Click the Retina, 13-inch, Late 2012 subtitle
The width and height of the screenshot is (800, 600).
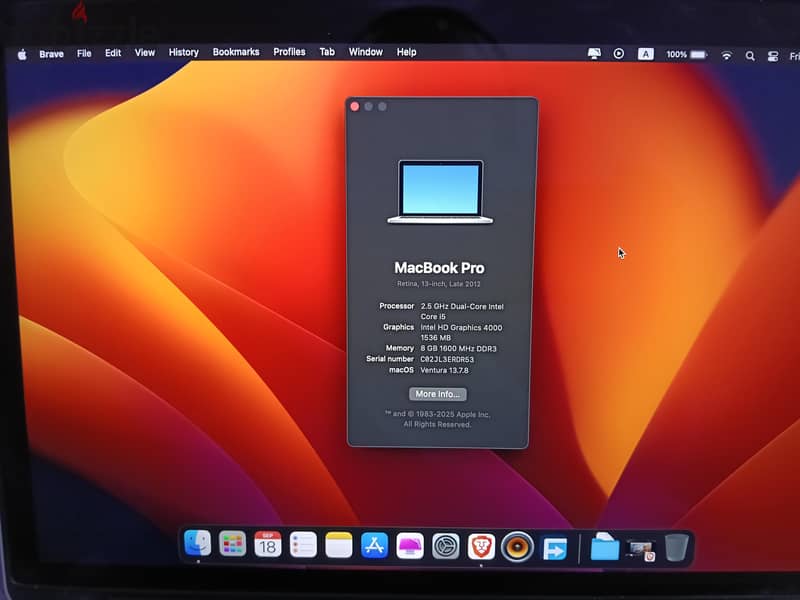coord(439,284)
